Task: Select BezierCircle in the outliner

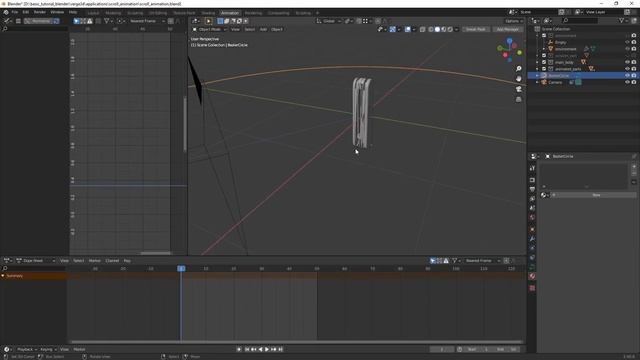Action: click(558, 76)
